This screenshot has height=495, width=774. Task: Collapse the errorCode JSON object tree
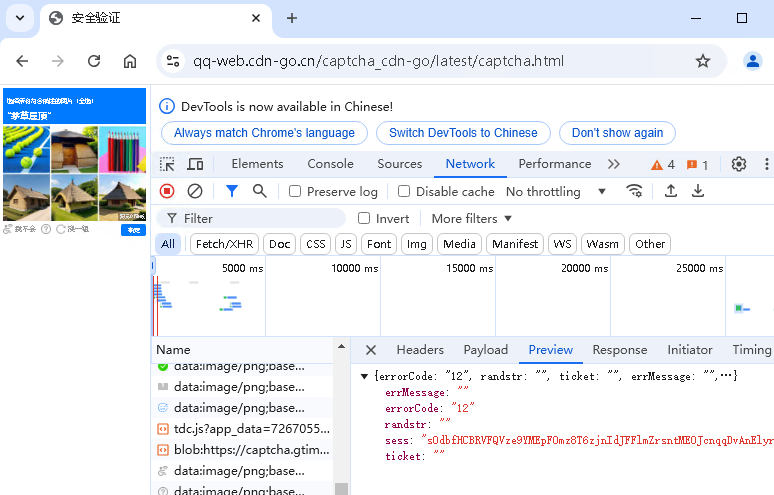coord(365,376)
